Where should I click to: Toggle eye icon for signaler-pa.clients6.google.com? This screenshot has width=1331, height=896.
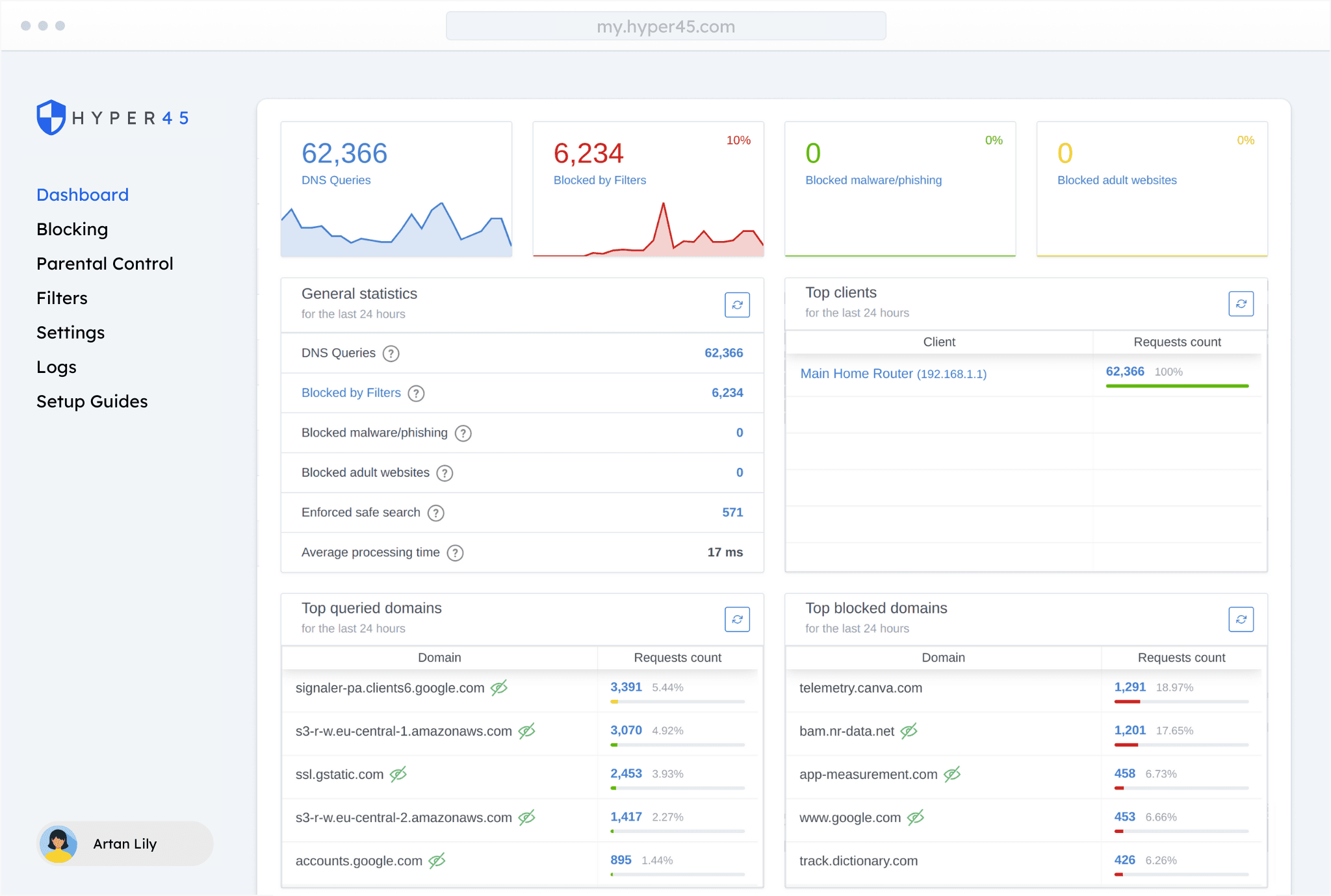[499, 688]
